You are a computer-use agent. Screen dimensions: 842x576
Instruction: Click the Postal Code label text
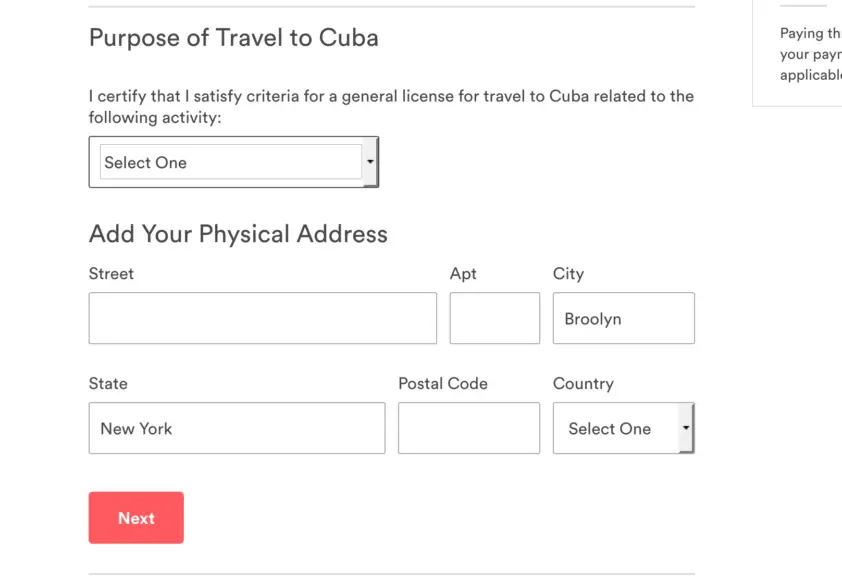click(443, 383)
